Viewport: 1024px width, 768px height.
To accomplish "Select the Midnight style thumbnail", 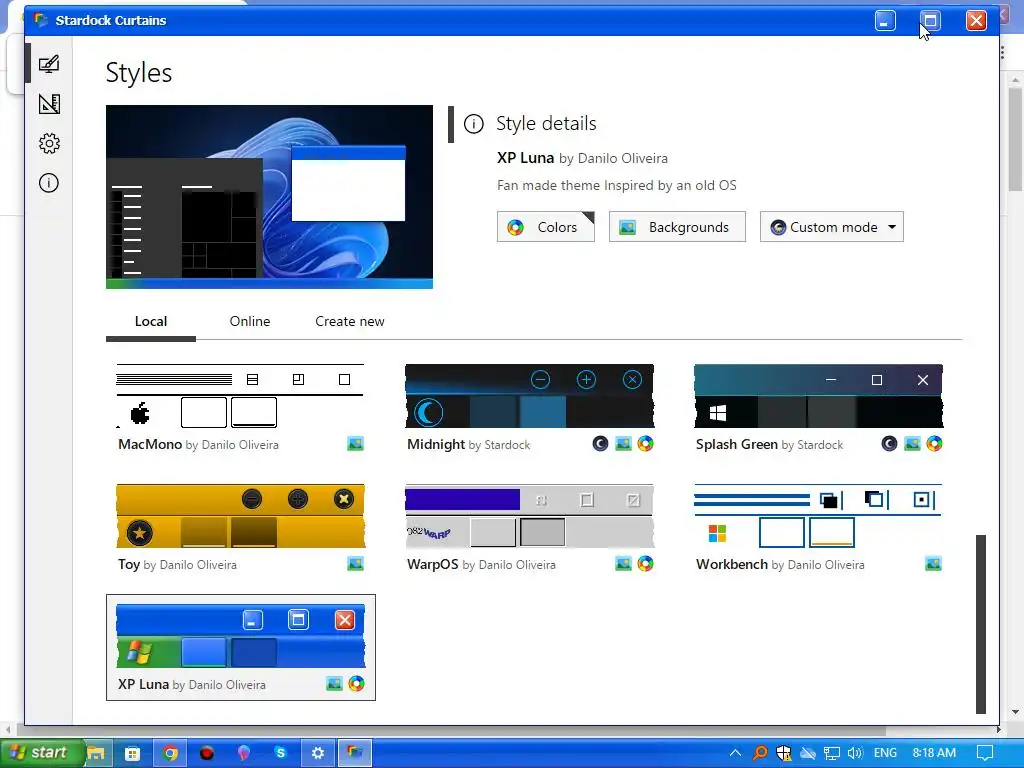I will click(x=529, y=396).
